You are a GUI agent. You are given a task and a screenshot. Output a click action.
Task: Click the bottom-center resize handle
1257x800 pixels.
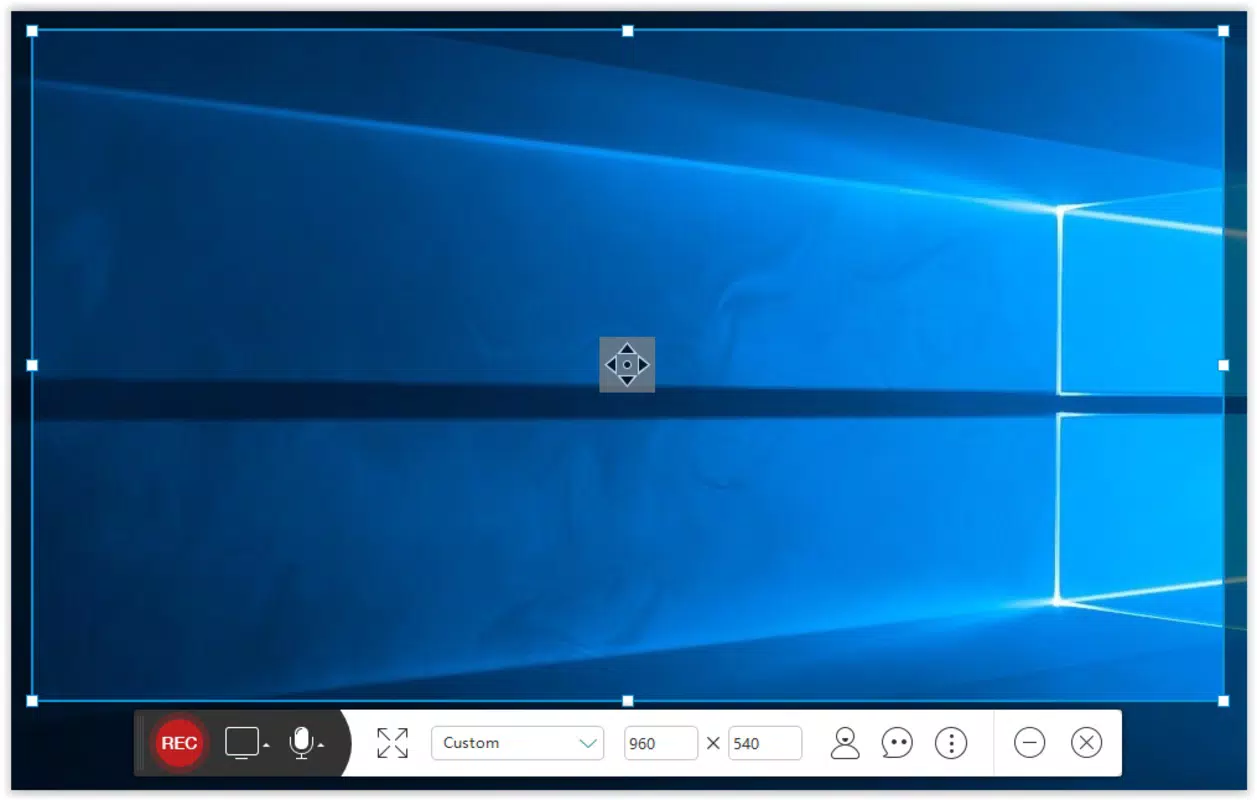(628, 701)
